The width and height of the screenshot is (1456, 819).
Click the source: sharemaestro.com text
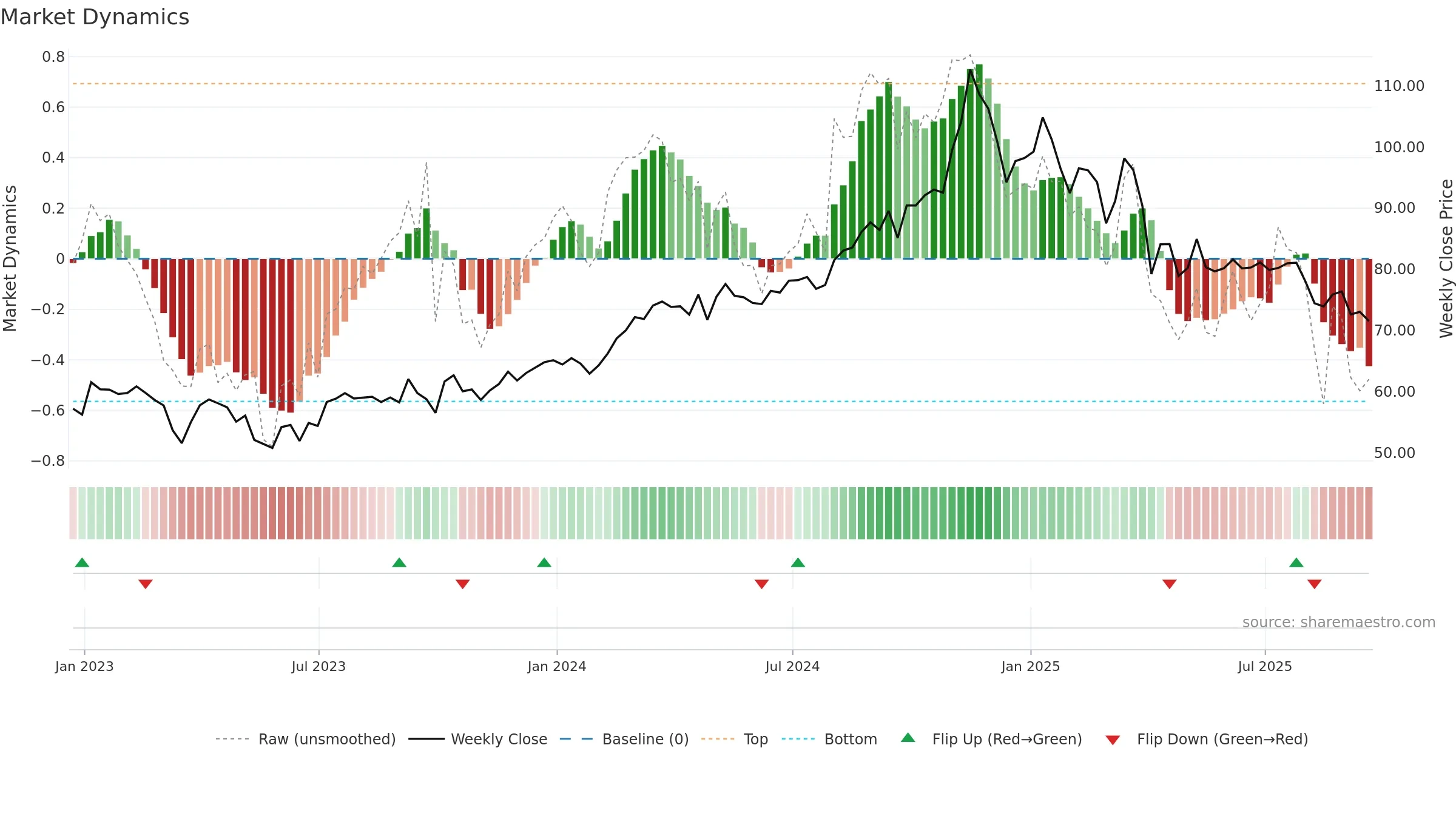[x=1339, y=622]
